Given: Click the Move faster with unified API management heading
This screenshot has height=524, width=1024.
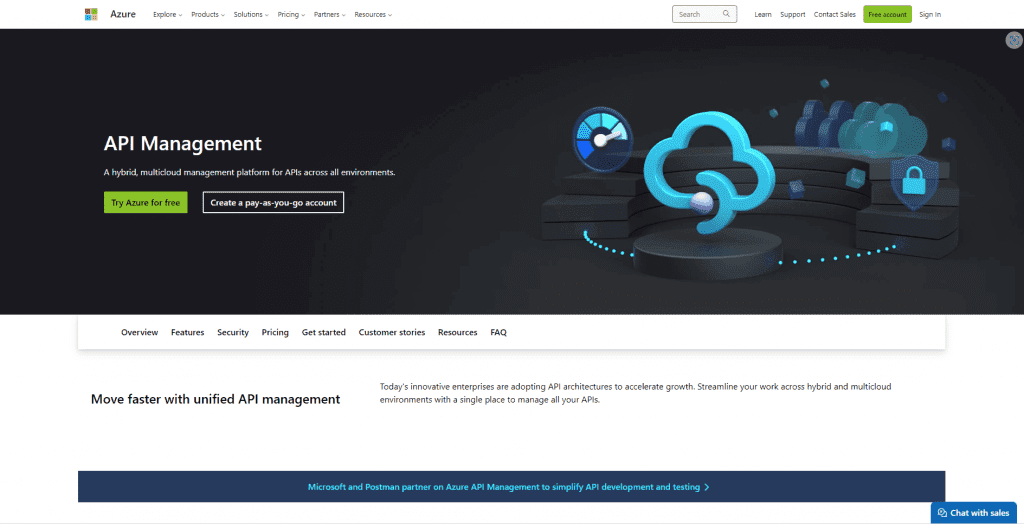Looking at the screenshot, I should (x=216, y=399).
